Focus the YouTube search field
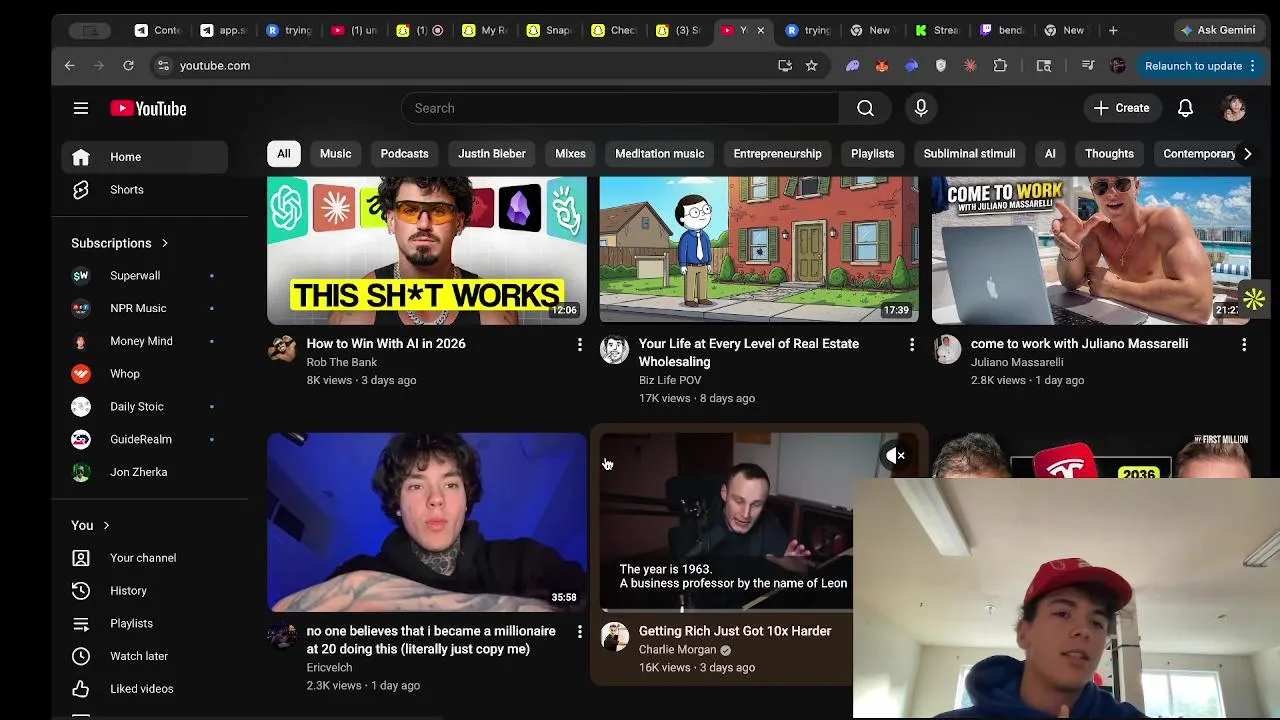The width and height of the screenshot is (1280, 720). point(620,108)
